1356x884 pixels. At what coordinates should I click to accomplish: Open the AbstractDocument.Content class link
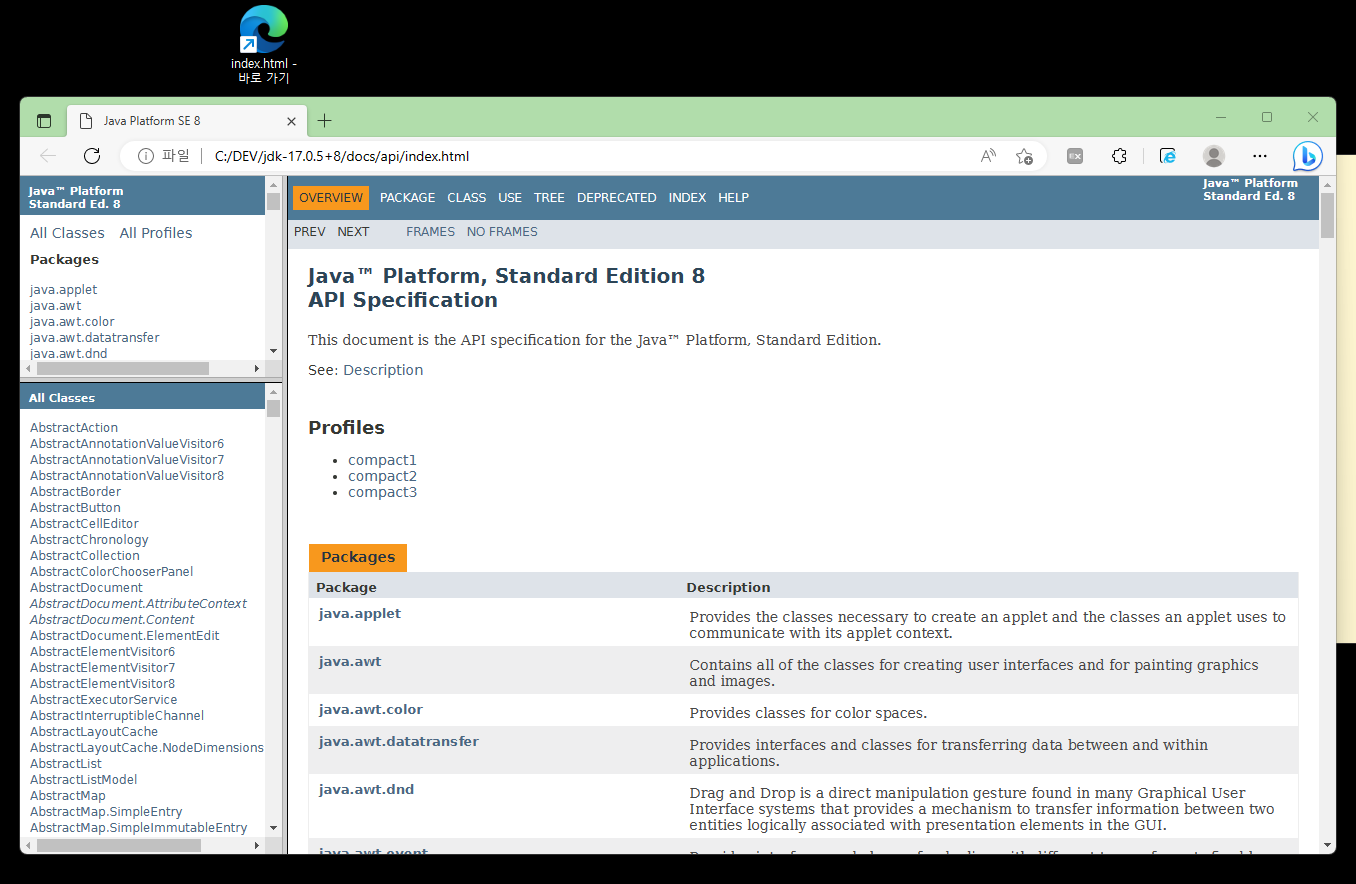click(x=112, y=620)
